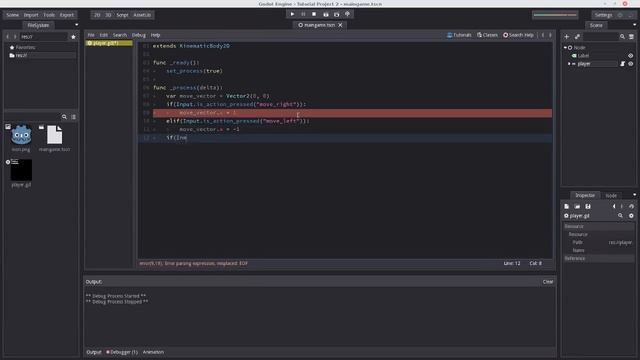Switch to the 2D workspace
The width and height of the screenshot is (640, 360).
pyautogui.click(x=97, y=15)
